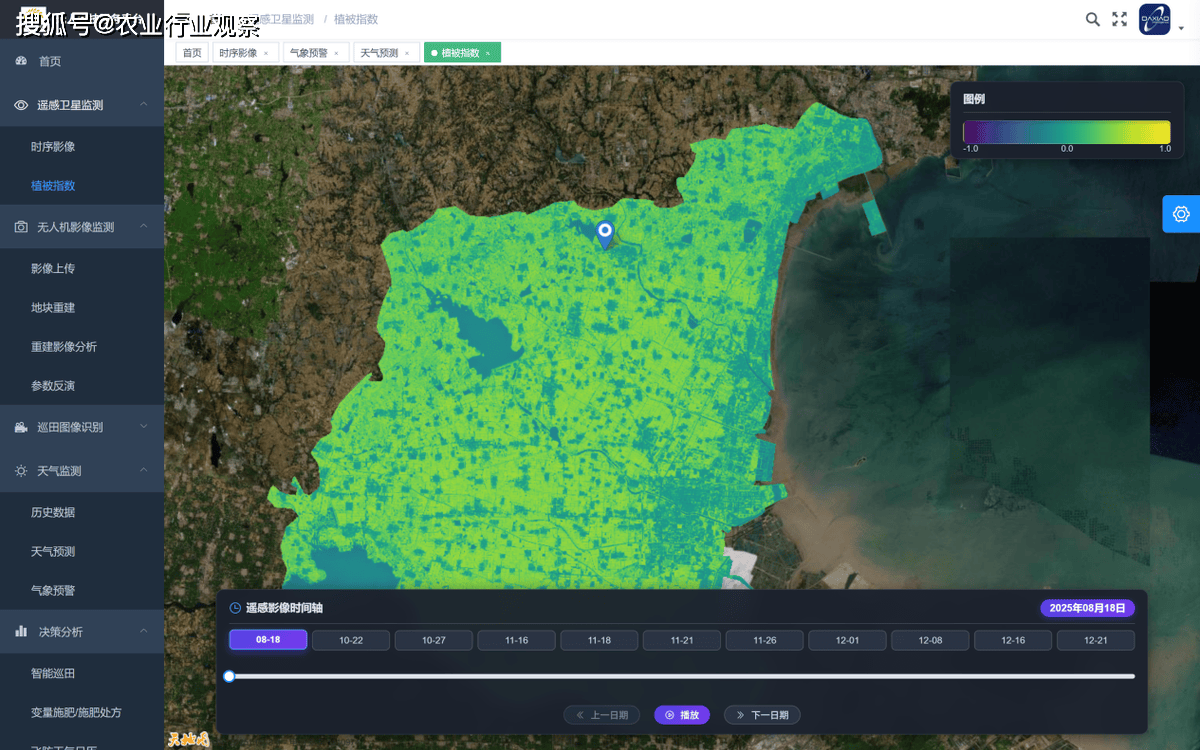
Task: Go to 下一日期 next date
Action: [x=762, y=715]
